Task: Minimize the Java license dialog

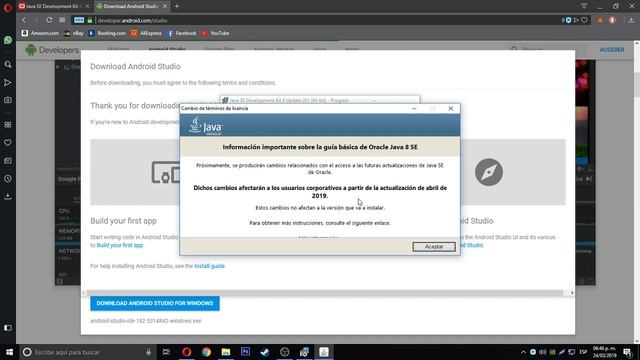Action: tap(414, 109)
